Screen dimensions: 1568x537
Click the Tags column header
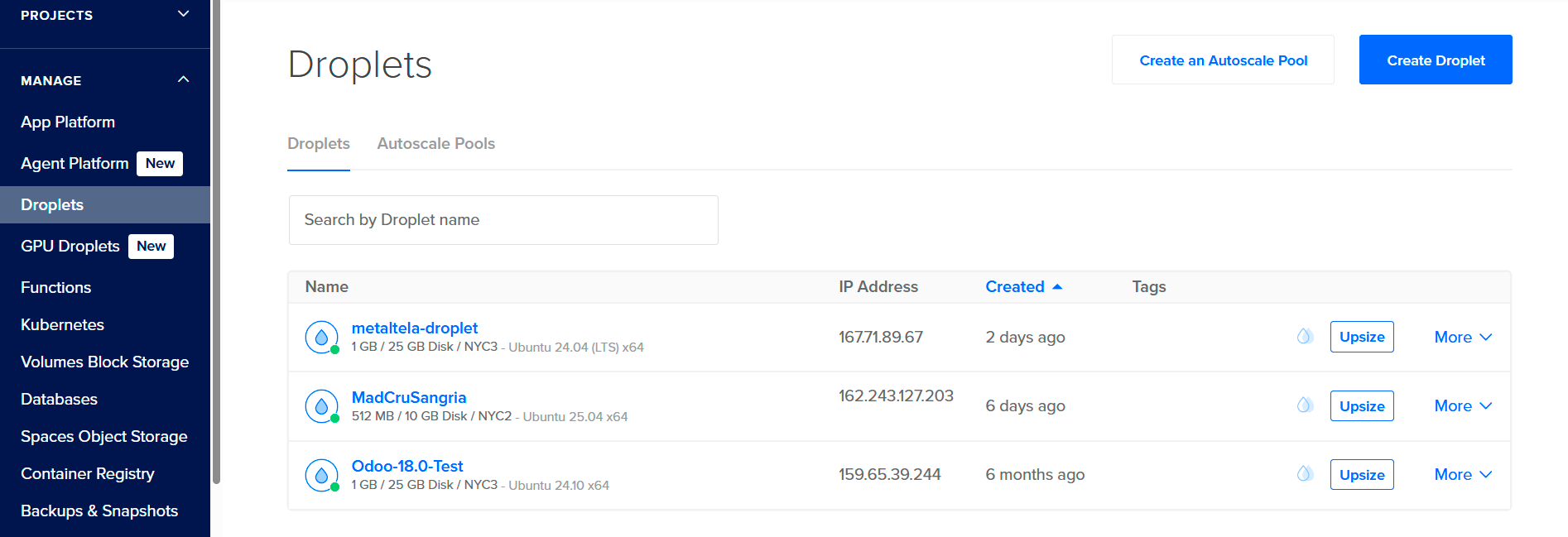click(1149, 286)
